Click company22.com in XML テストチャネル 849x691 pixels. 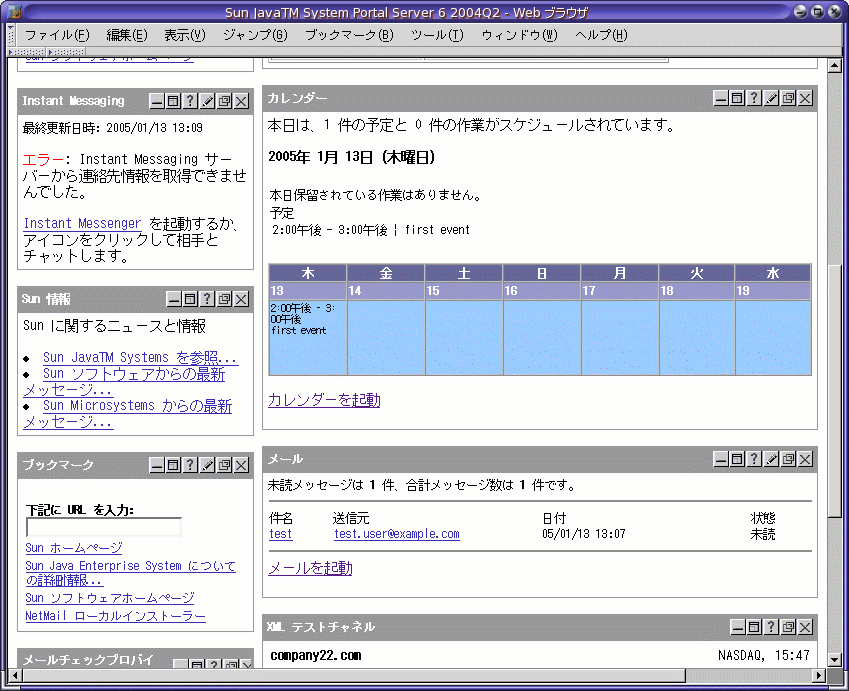(x=316, y=656)
